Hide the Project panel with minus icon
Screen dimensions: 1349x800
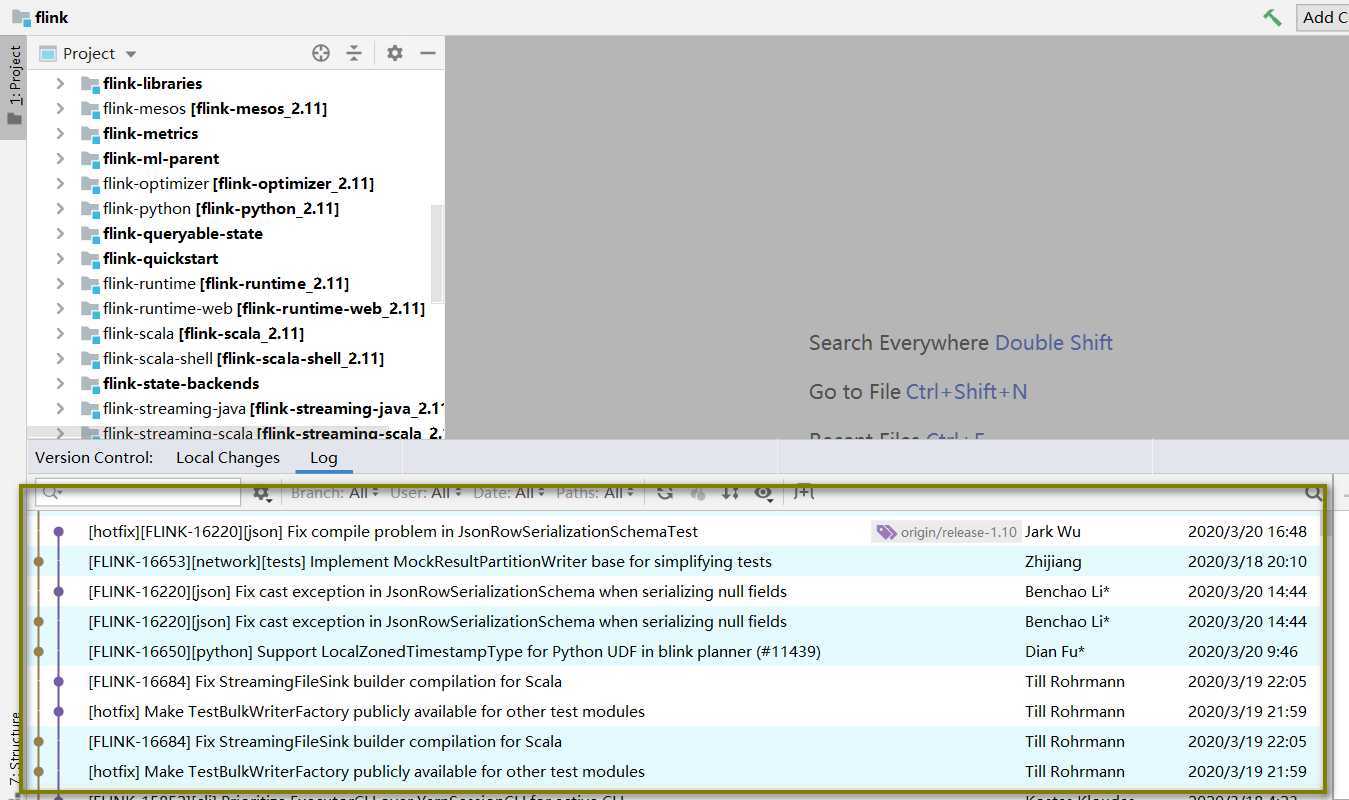pos(428,53)
